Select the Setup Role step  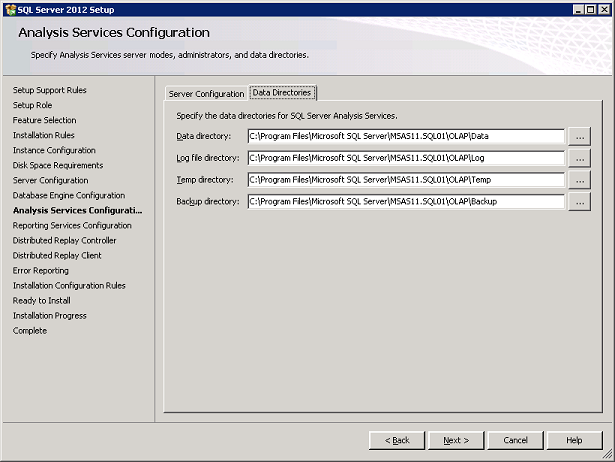32,105
